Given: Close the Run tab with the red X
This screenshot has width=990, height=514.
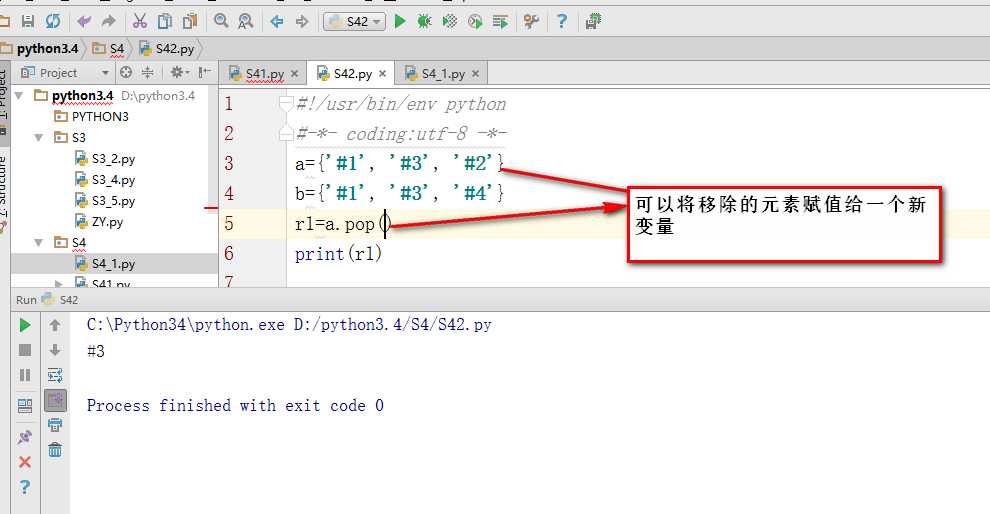Looking at the screenshot, I should click(x=25, y=462).
